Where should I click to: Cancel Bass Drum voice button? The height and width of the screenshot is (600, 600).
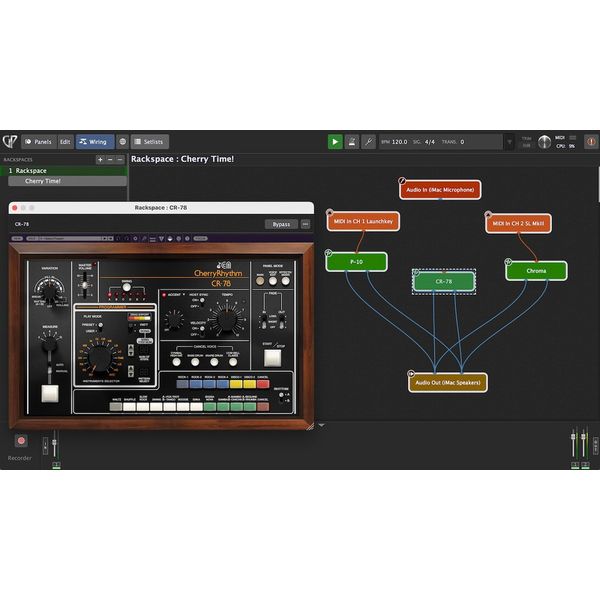coord(195,362)
